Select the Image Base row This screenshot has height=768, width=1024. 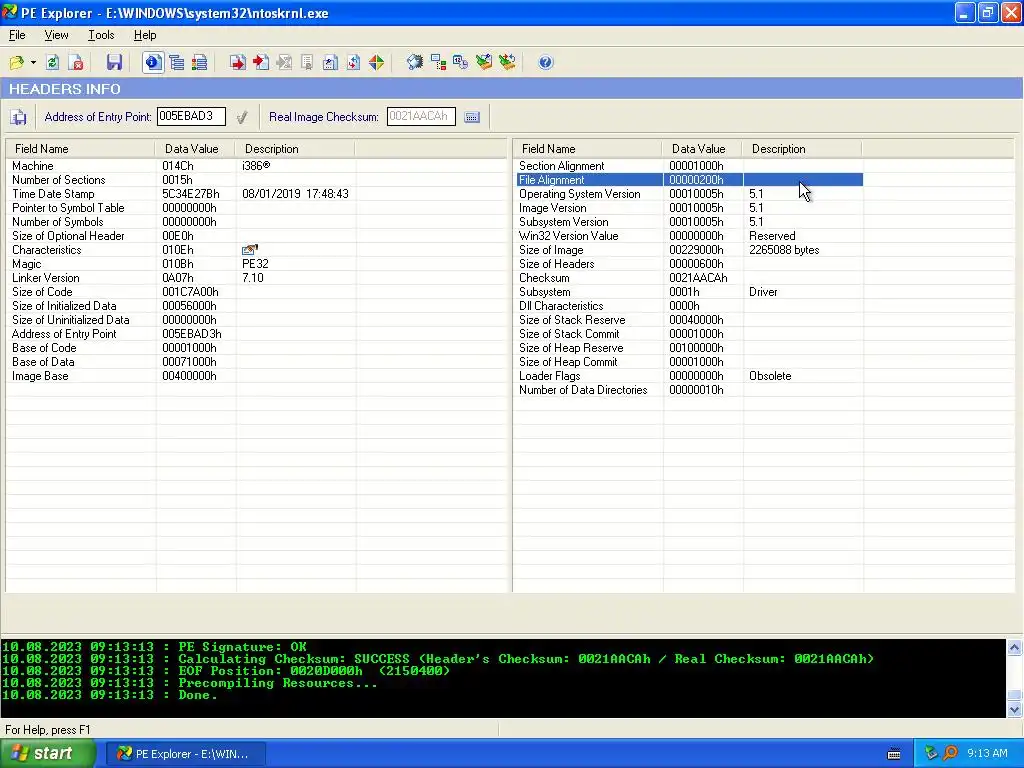181,376
